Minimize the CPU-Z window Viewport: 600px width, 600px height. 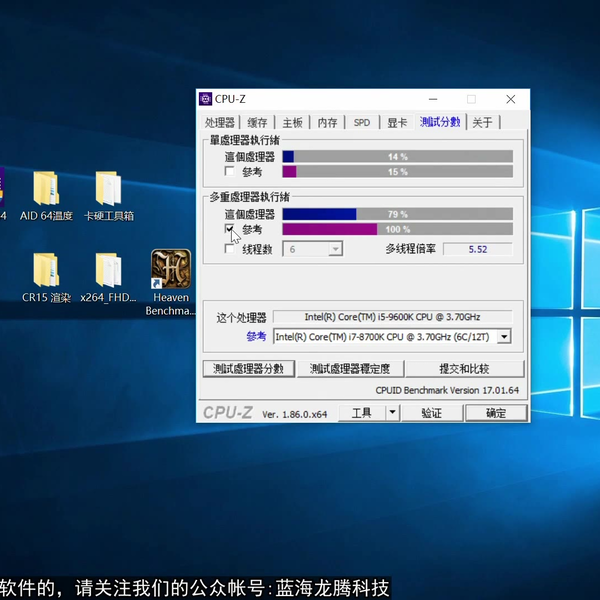click(x=433, y=99)
